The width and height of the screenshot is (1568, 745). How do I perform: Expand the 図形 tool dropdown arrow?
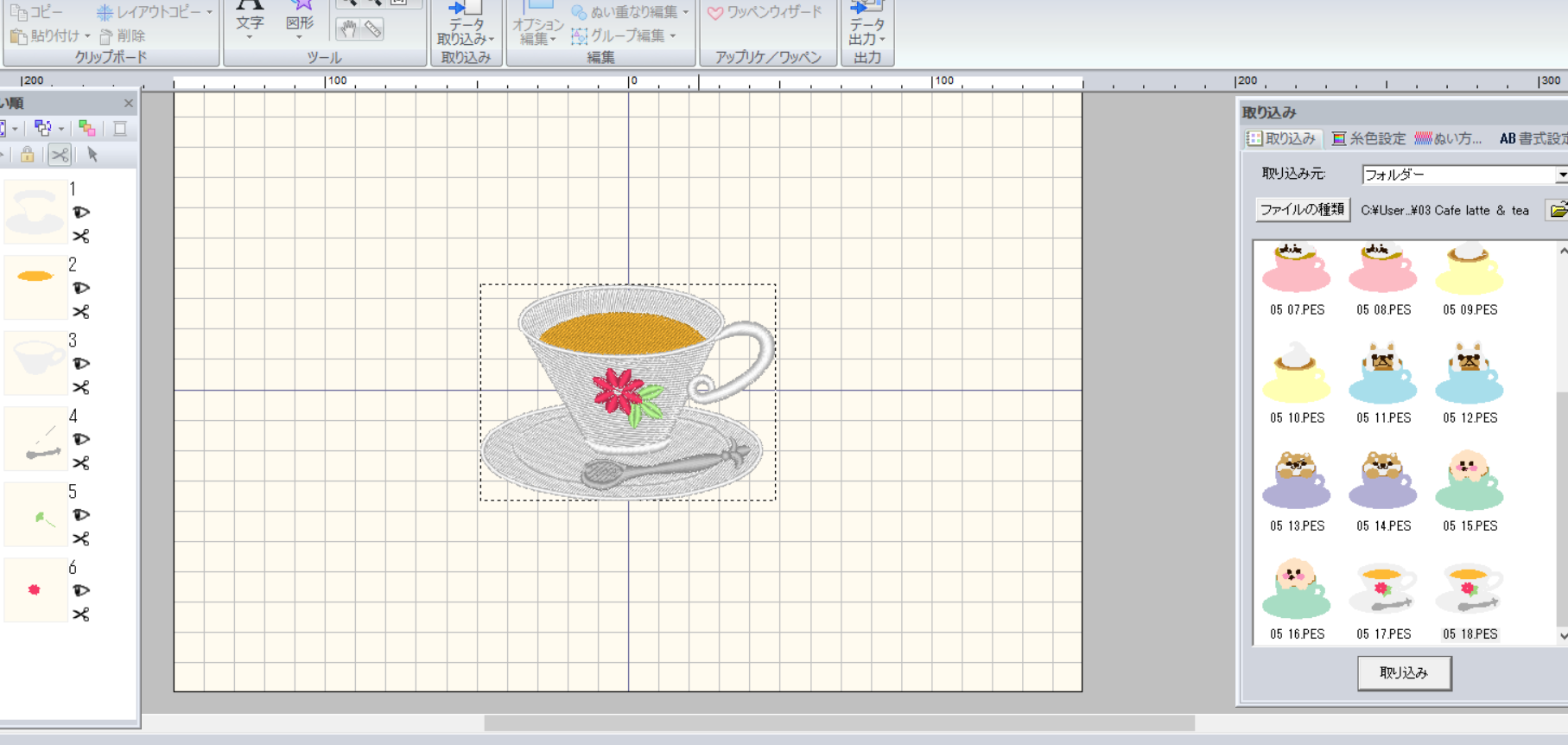tap(300, 38)
